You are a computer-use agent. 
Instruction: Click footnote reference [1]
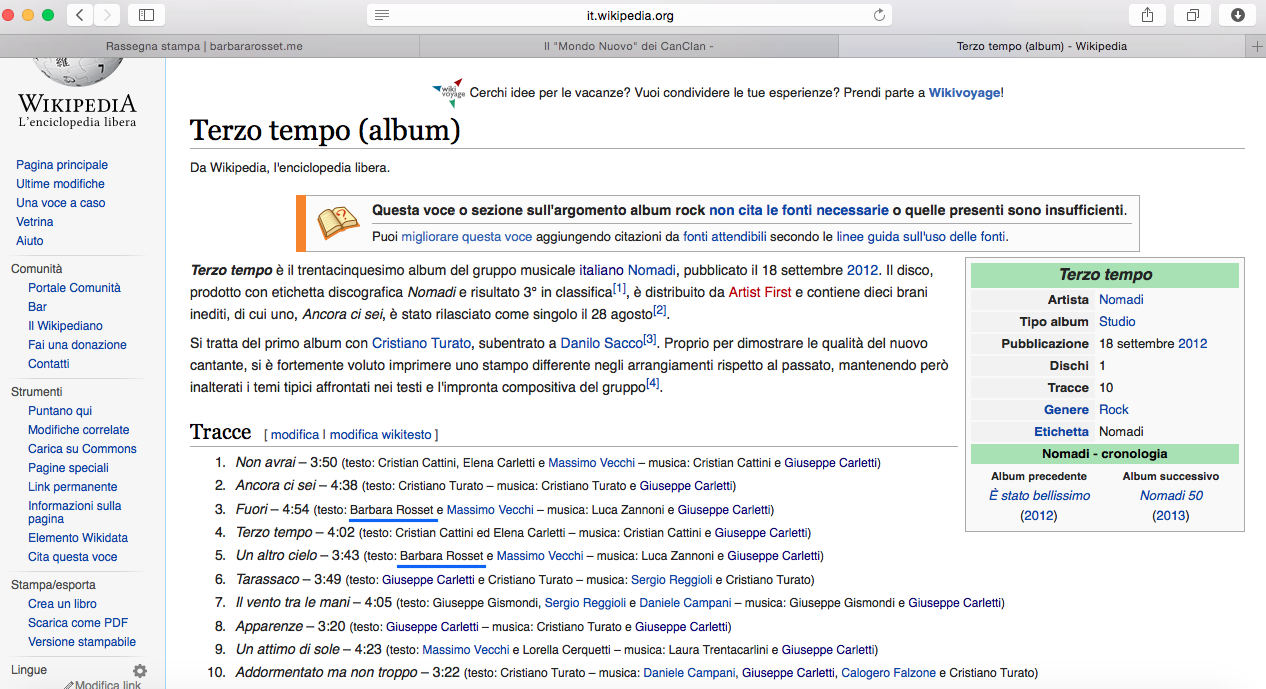619,289
